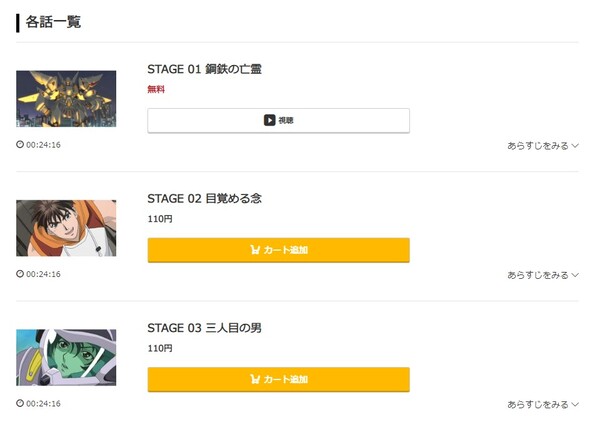Open the STAGE 01 鋼鉄の亡霊 thumbnail
The width and height of the screenshot is (600, 427).
tap(66, 98)
